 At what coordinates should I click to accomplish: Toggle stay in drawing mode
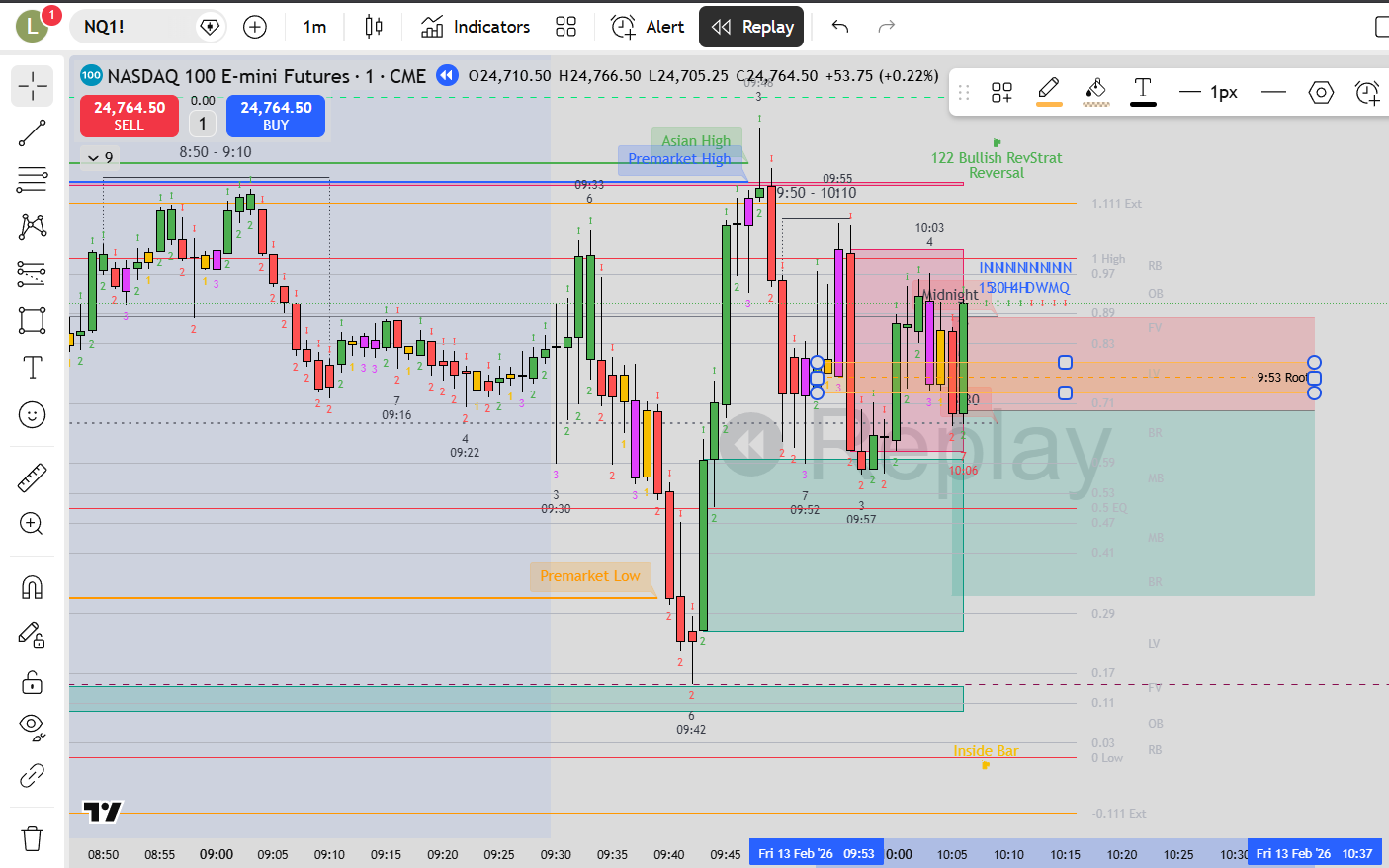tap(32, 635)
